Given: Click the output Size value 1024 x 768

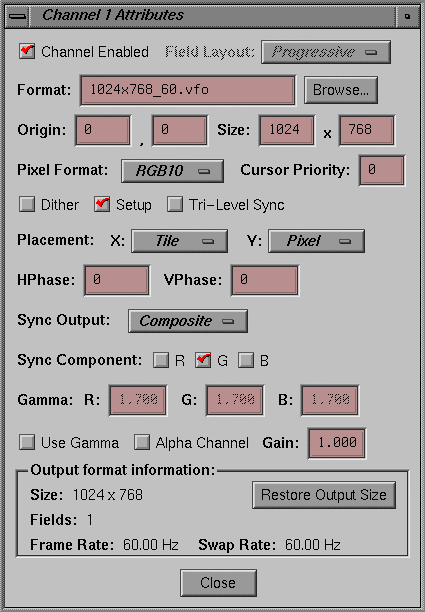Looking at the screenshot, I should [108, 495].
